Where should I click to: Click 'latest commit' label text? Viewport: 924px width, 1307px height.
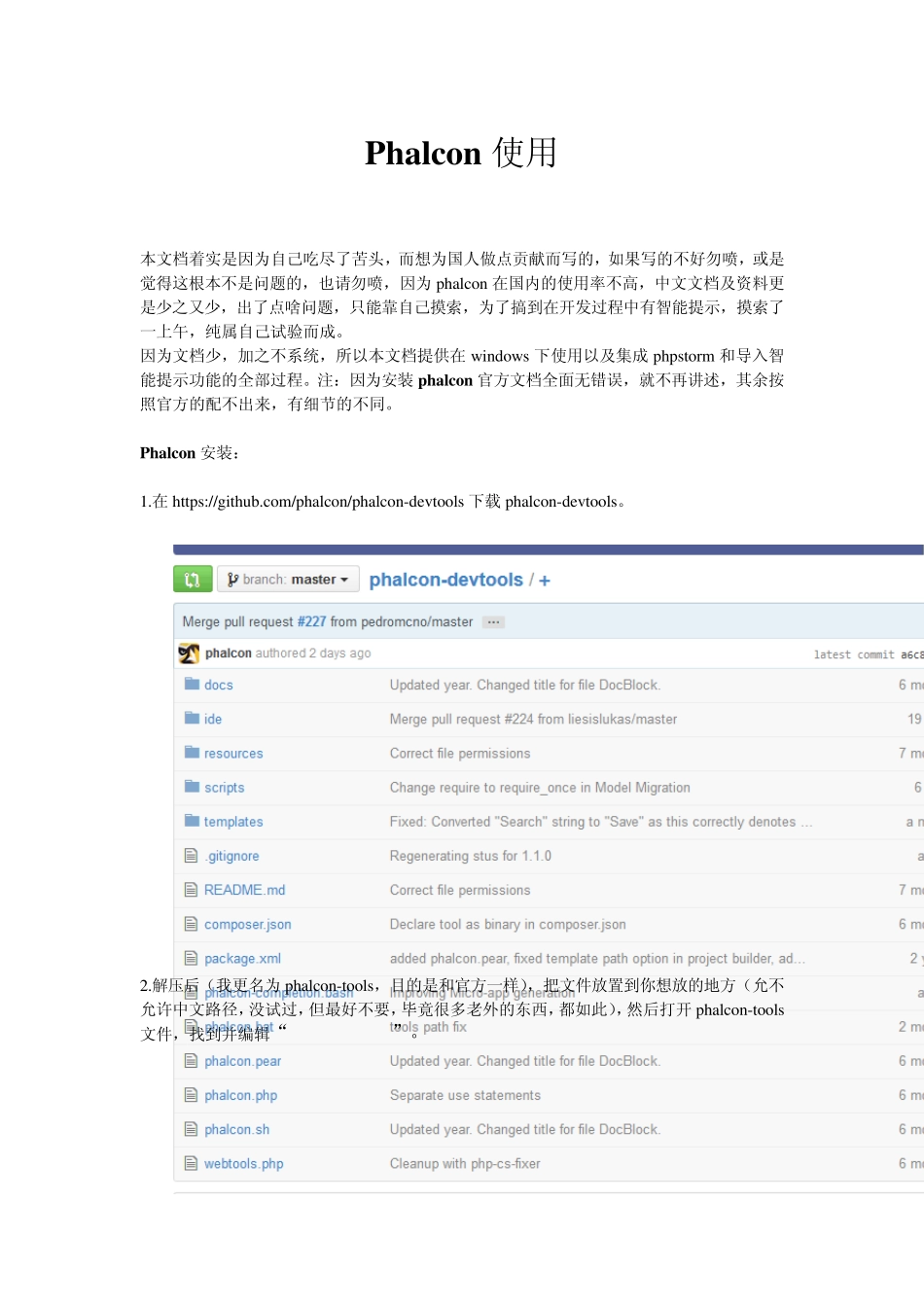[x=854, y=654]
